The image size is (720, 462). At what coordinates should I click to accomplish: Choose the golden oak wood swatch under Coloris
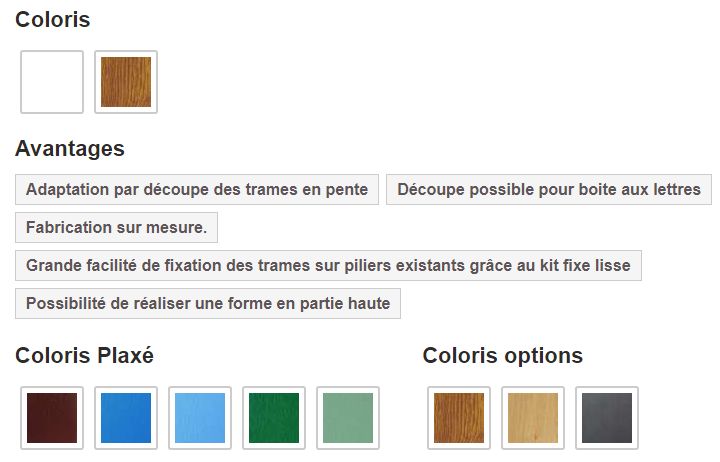(126, 82)
